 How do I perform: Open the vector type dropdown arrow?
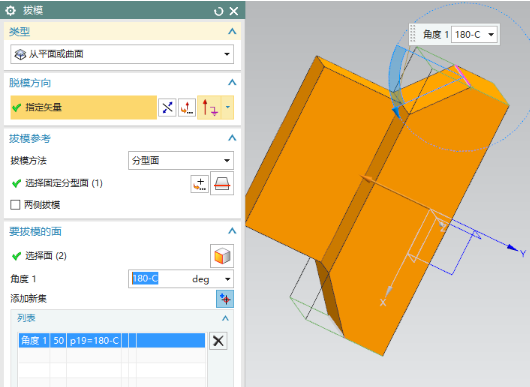[x=227, y=107]
